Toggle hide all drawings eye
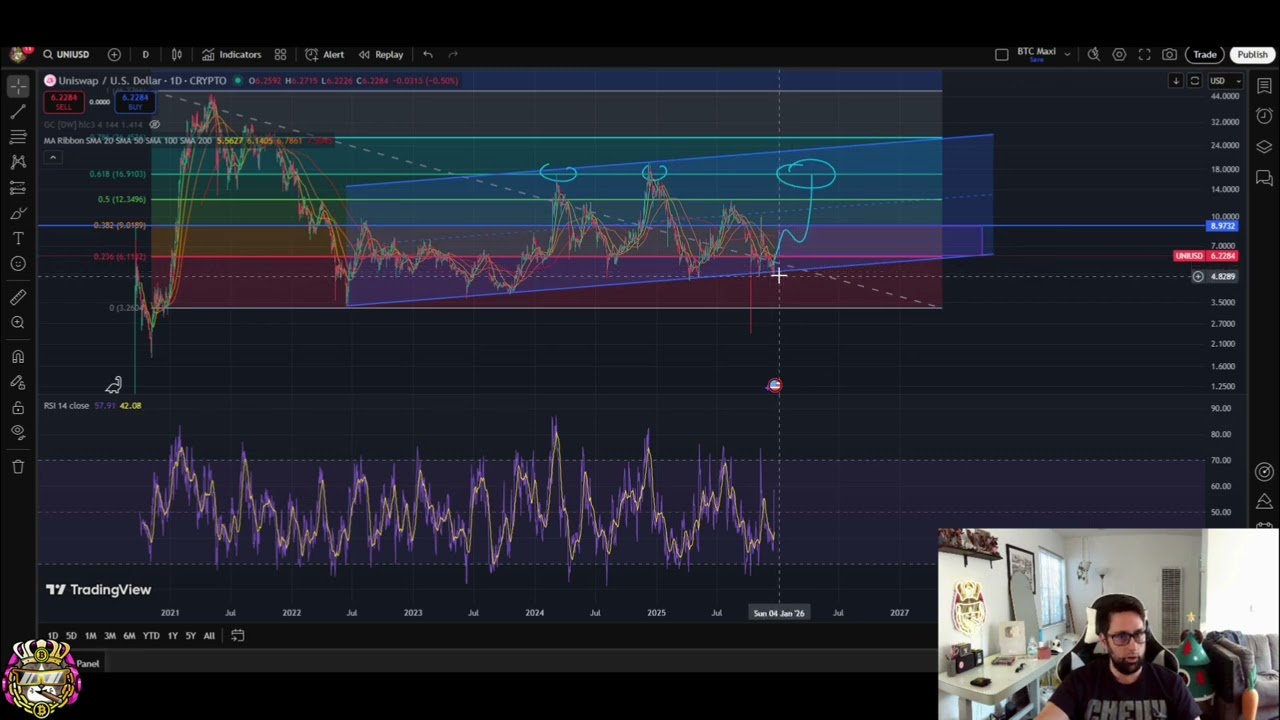Screen dimensions: 1280x720 [x=18, y=432]
